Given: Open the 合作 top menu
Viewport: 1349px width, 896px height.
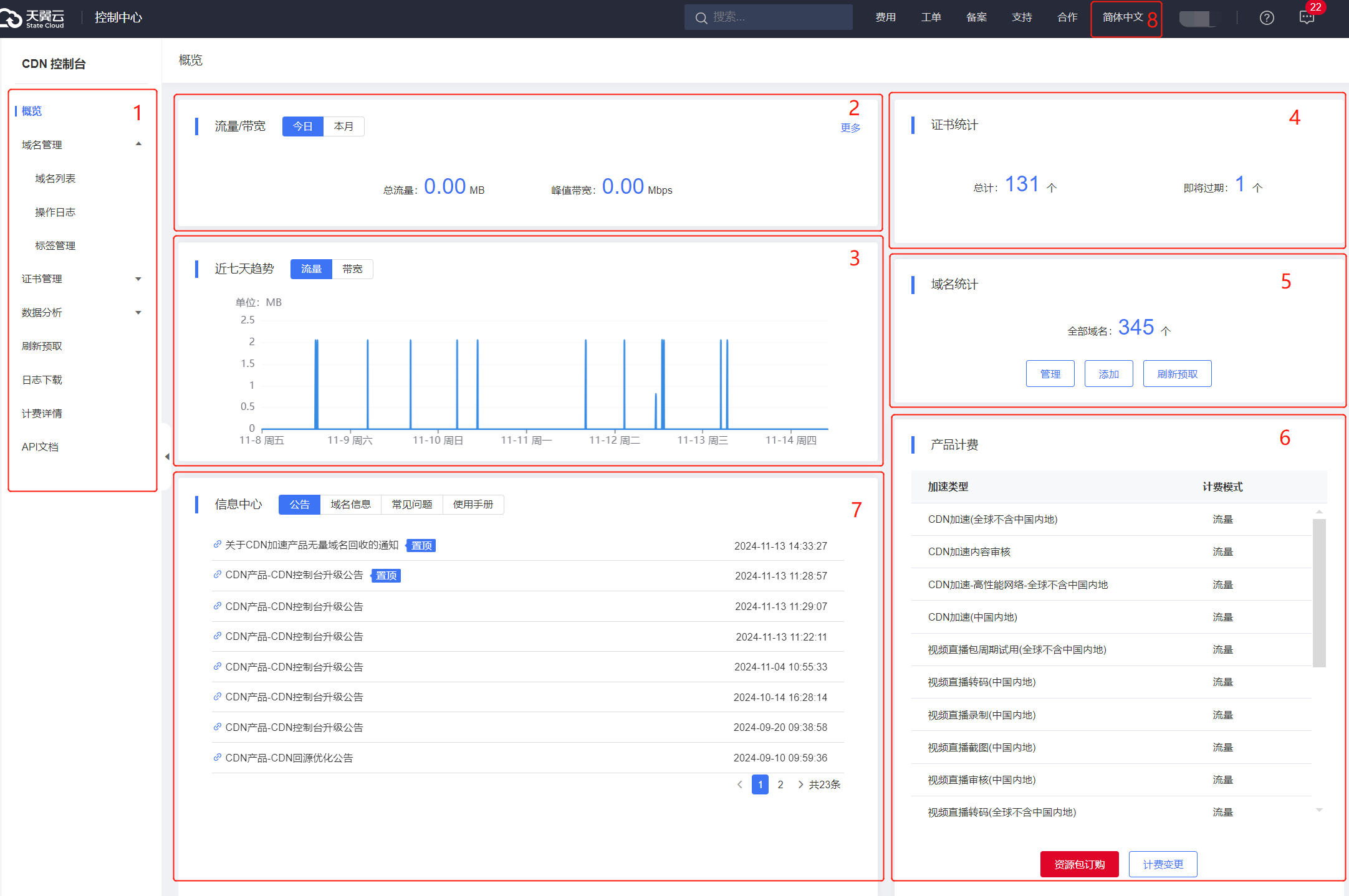Looking at the screenshot, I should tap(1067, 17).
